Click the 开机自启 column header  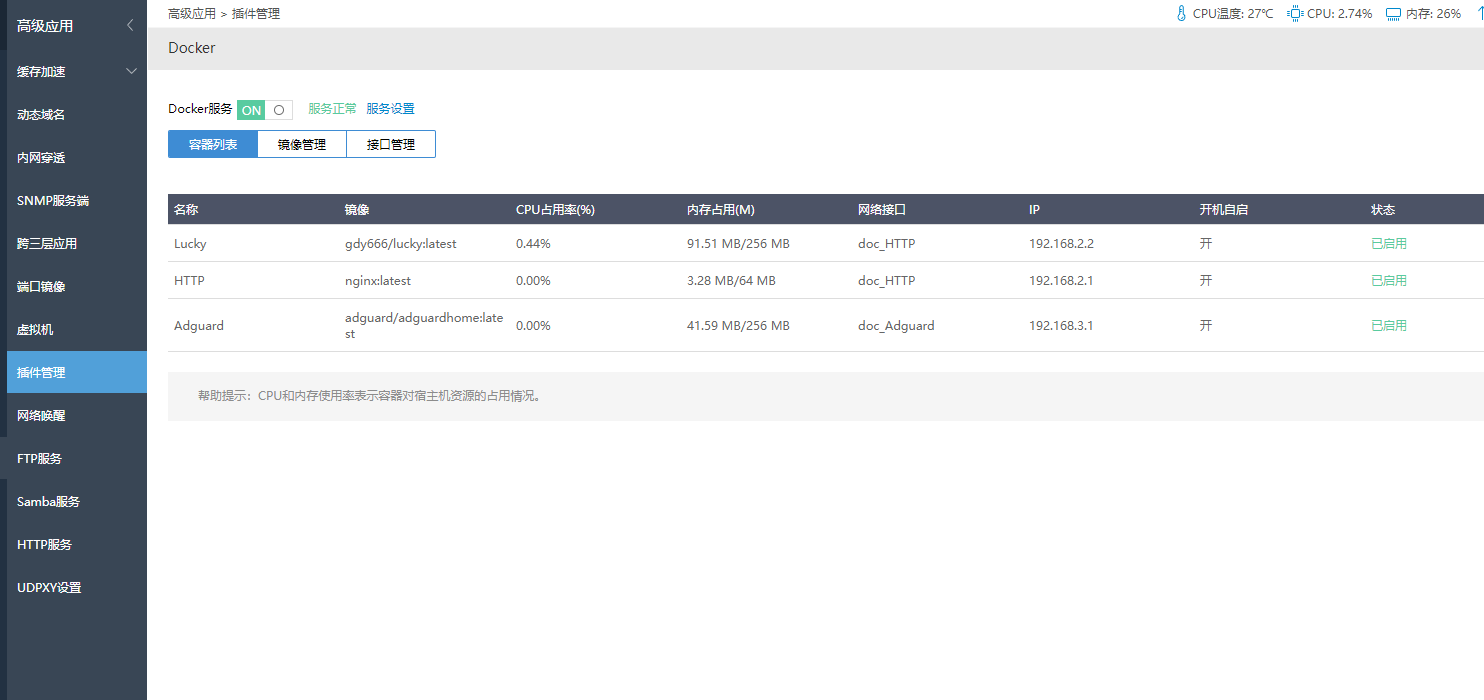point(1224,210)
